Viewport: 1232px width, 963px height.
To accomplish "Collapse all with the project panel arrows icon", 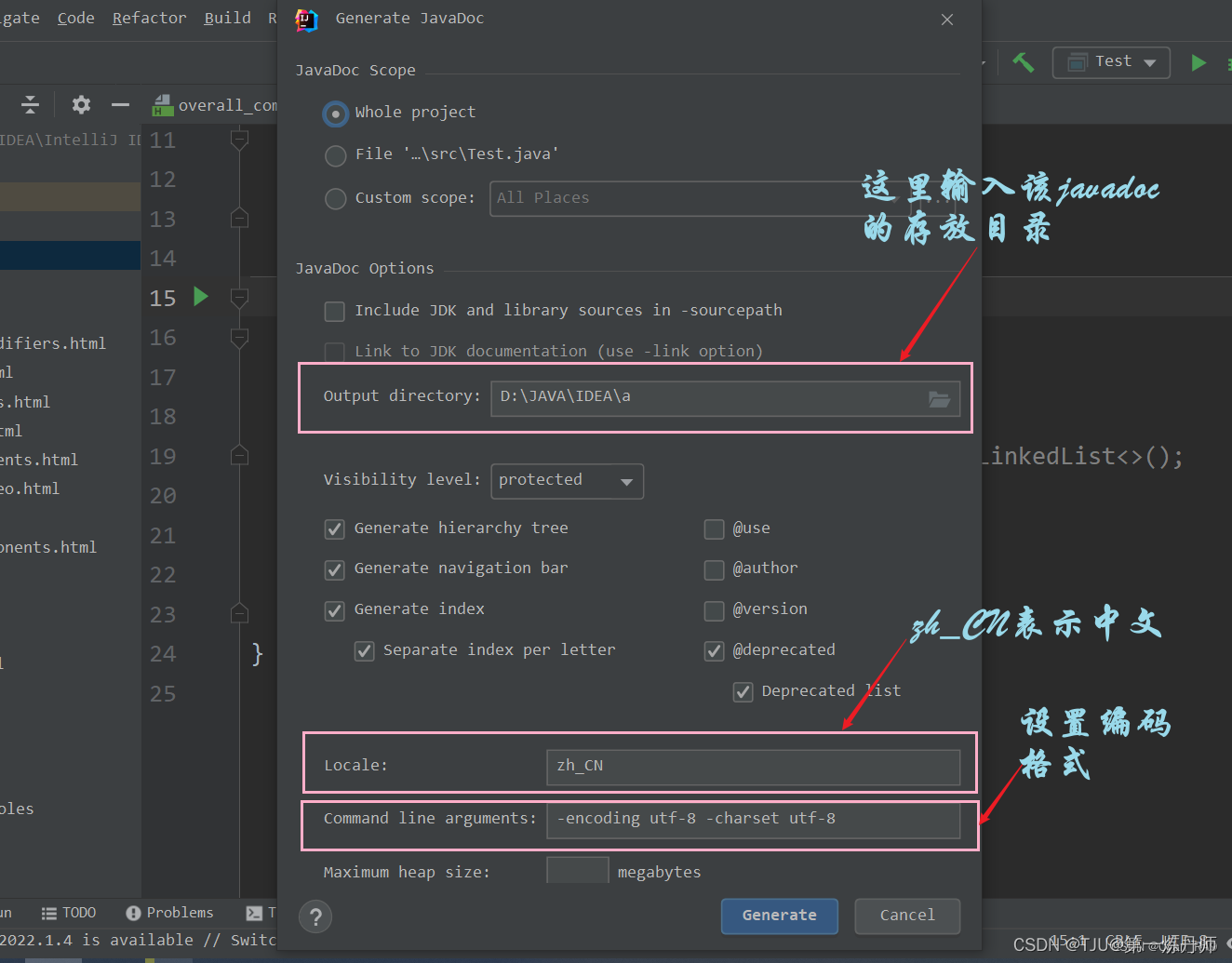I will coord(30,104).
